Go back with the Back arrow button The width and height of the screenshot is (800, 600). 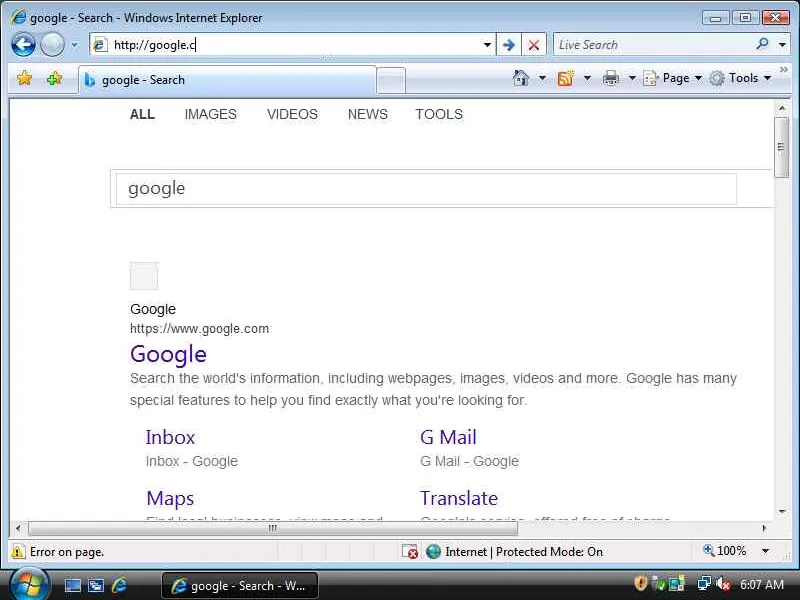coord(23,45)
